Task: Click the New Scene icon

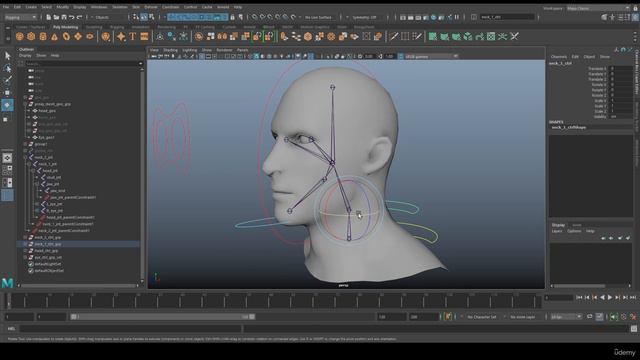Action: click(48, 17)
